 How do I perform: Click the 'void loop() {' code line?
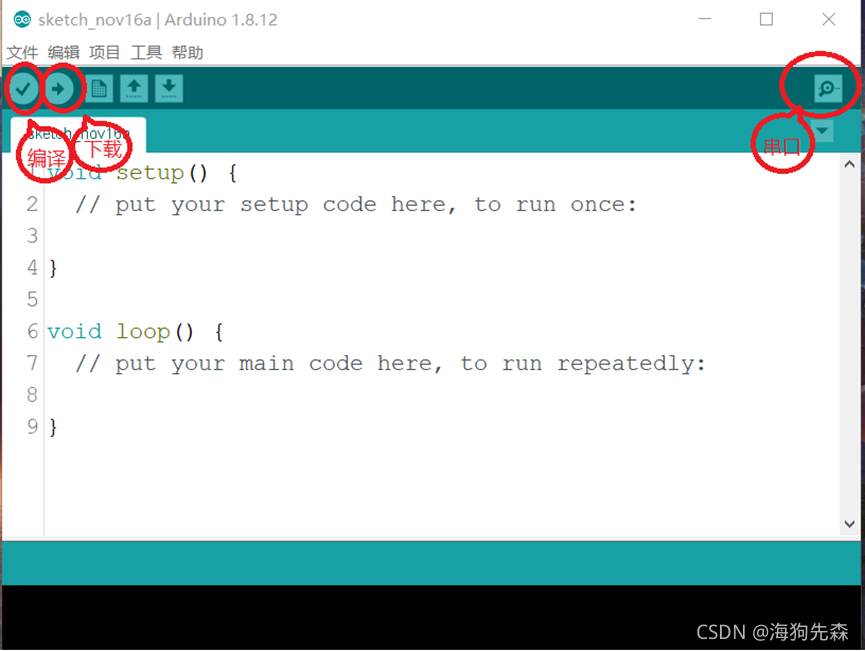click(x=135, y=332)
